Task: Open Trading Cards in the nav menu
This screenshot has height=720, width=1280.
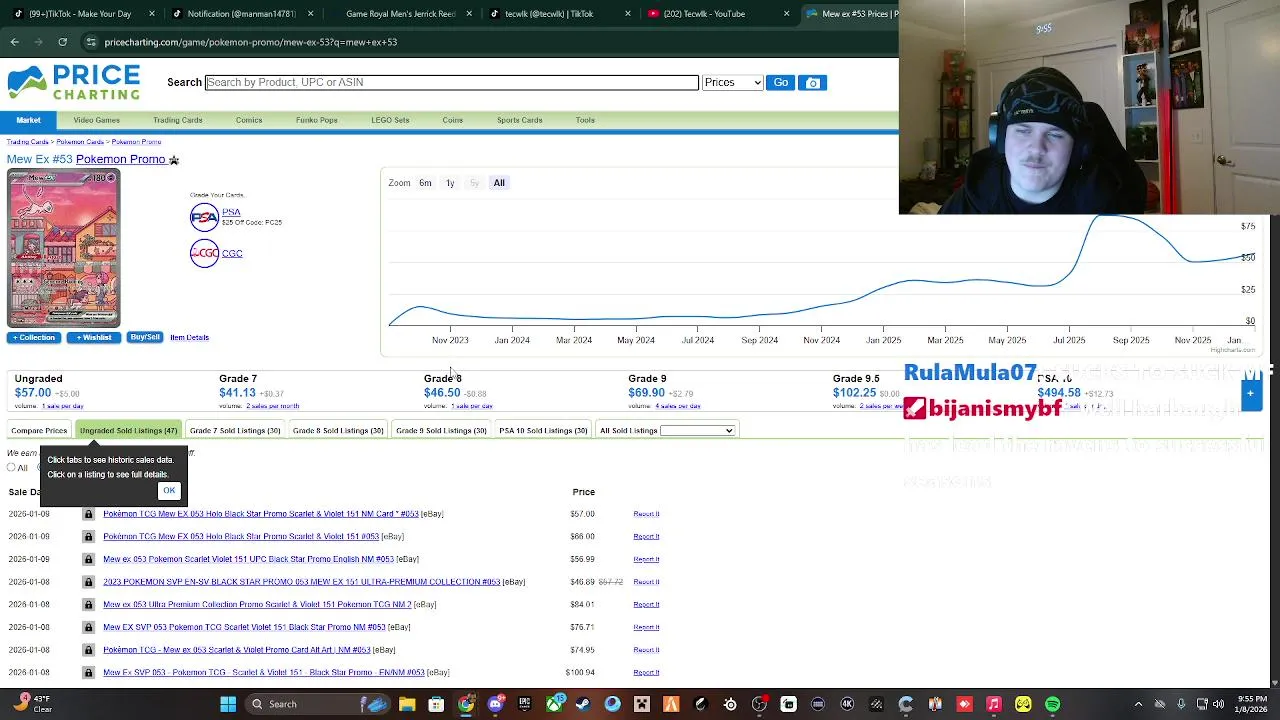Action: tap(177, 120)
